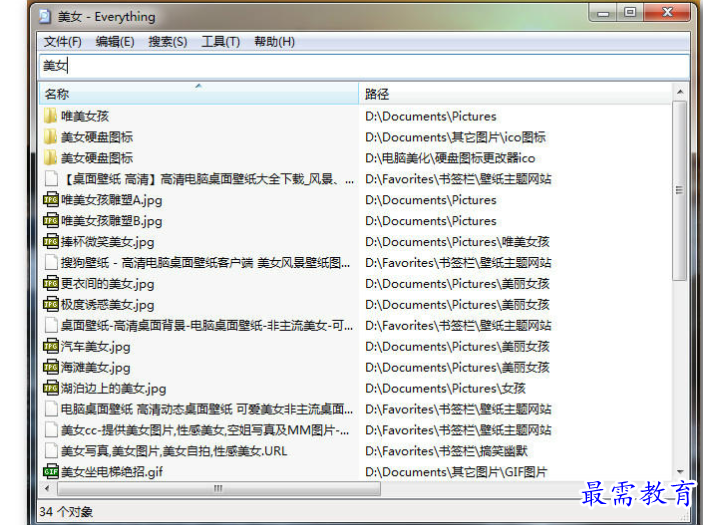This screenshot has height=525, width=703.
Task: Click JPG icon of 极度诱惑美女.jpg
Action: tap(51, 304)
